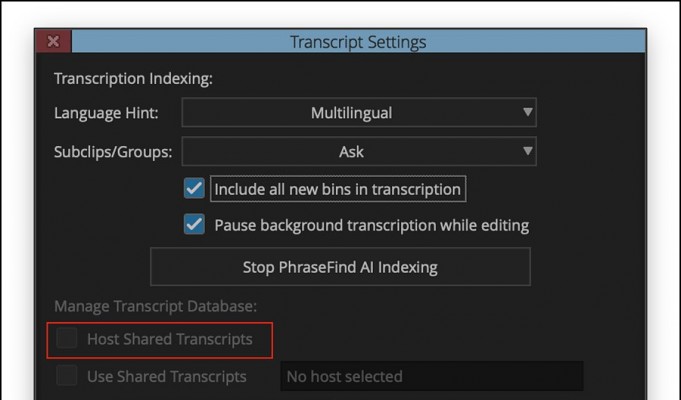Enable the Host Shared Transcripts checkbox
Image resolution: width=681 pixels, height=400 pixels.
coord(67,340)
